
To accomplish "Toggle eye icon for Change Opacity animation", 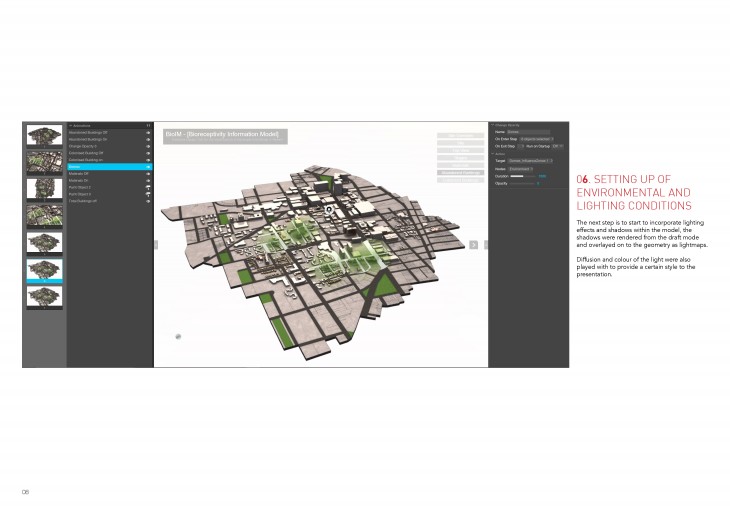I will (x=148, y=146).
